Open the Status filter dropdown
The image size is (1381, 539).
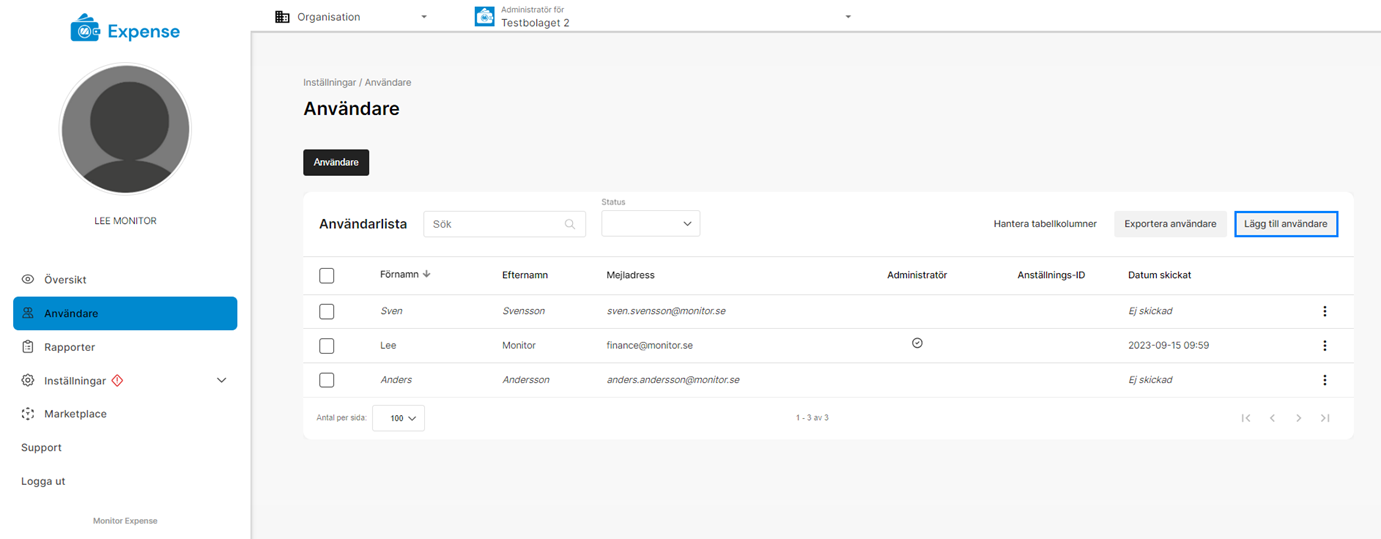coord(650,224)
